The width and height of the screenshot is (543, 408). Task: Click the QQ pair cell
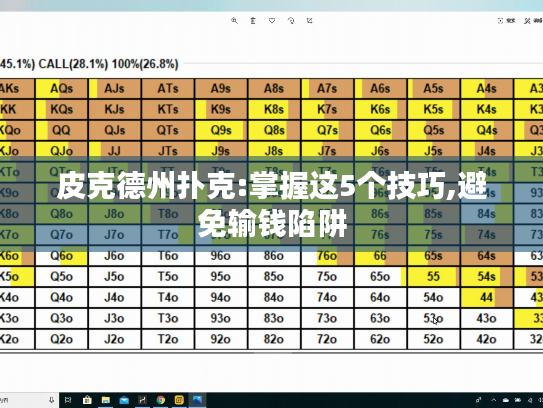pyautogui.click(x=62, y=130)
